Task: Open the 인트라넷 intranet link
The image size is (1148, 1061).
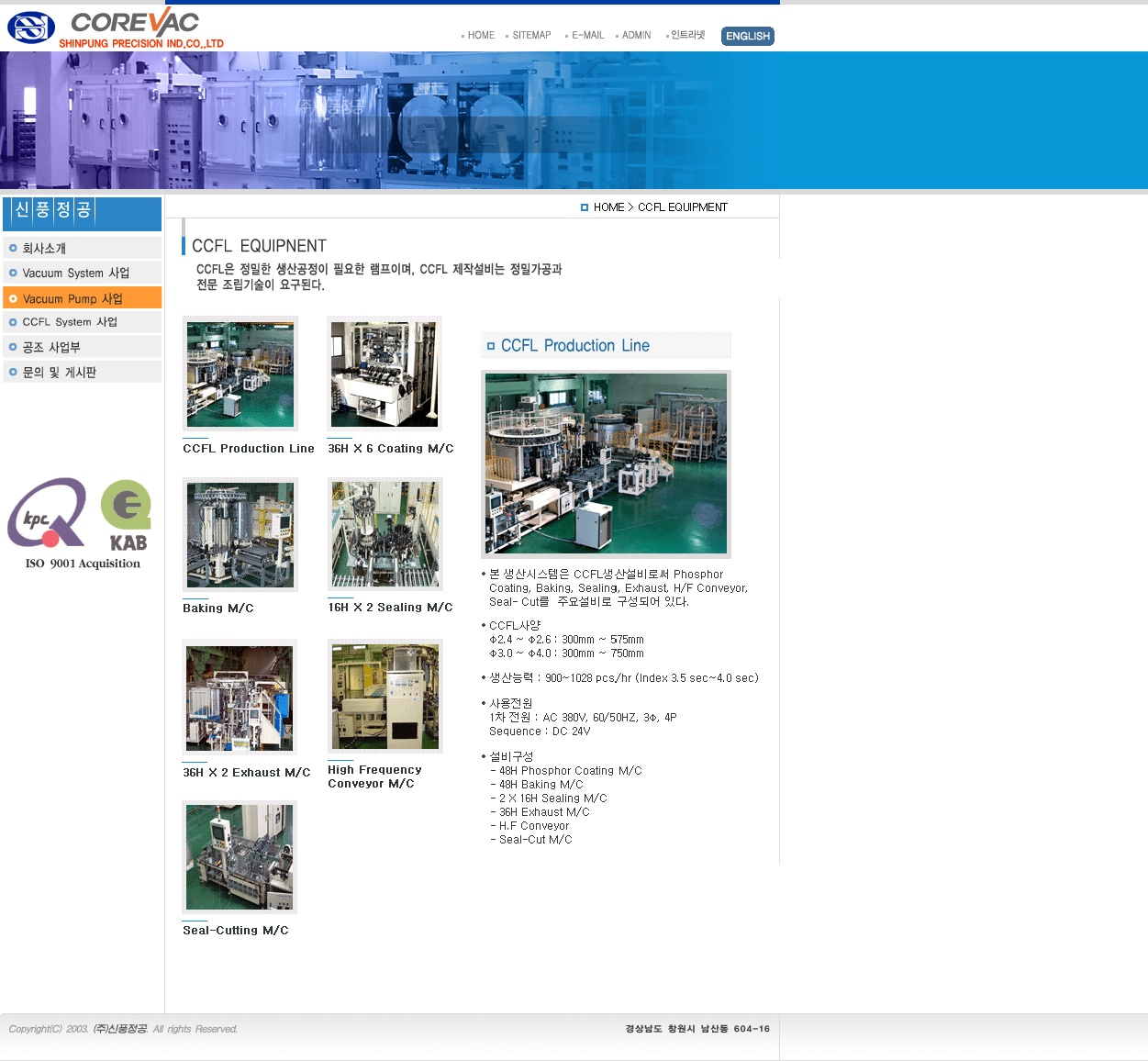Action: 687,36
